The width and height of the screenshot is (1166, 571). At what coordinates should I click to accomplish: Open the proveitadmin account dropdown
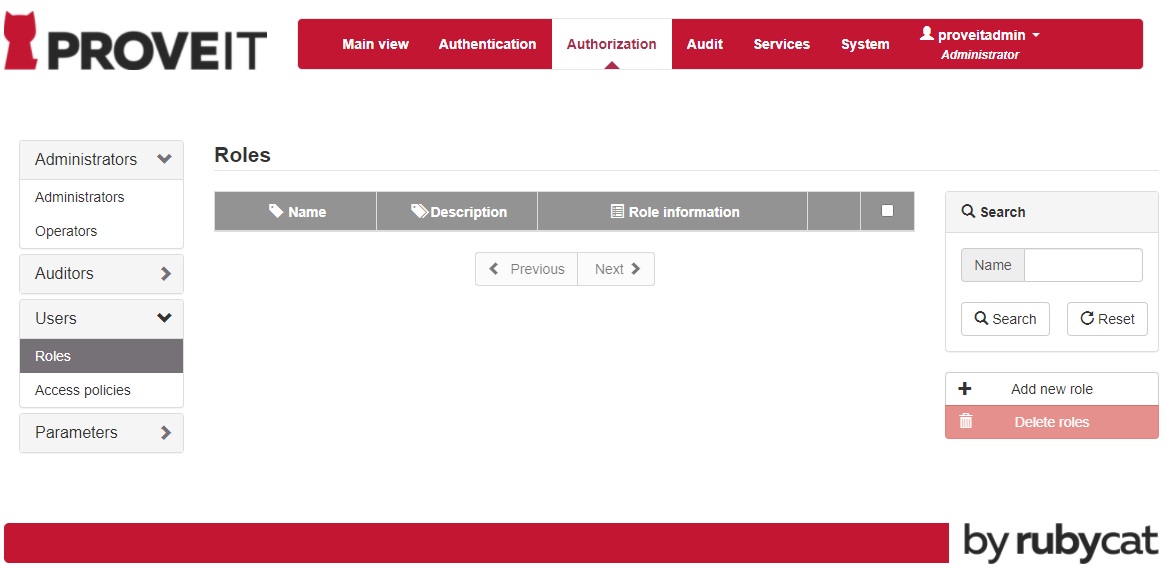(981, 35)
